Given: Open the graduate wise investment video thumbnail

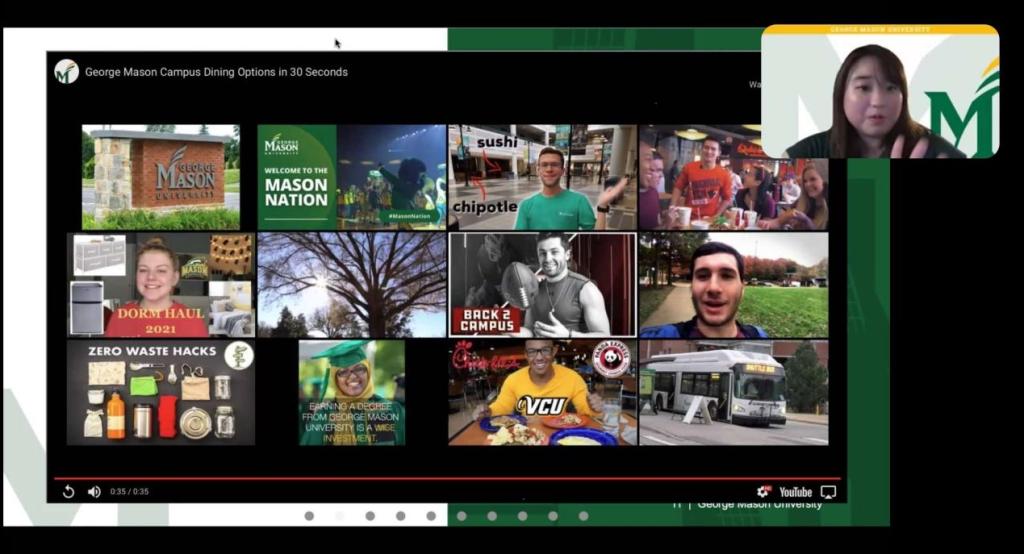Looking at the screenshot, I should point(351,392).
